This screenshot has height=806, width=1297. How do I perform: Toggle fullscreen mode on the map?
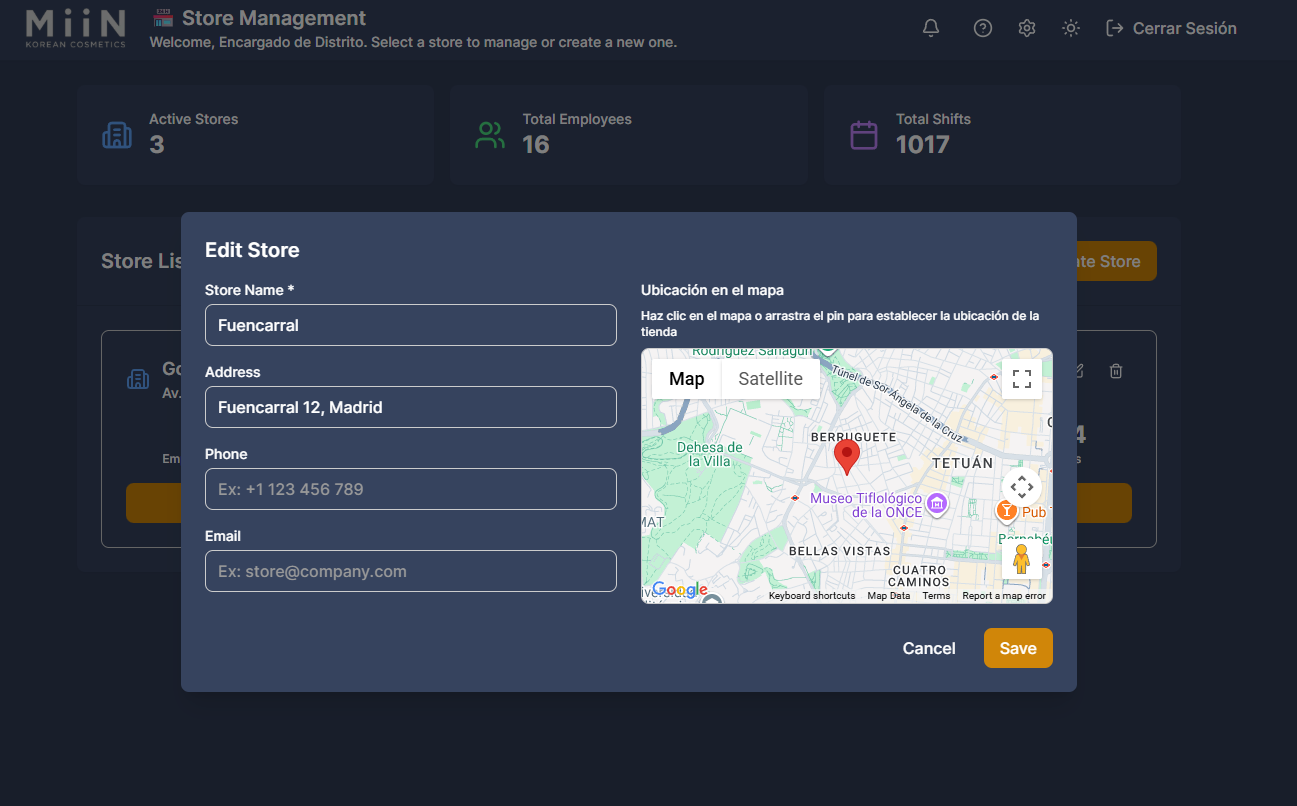tap(1021, 378)
